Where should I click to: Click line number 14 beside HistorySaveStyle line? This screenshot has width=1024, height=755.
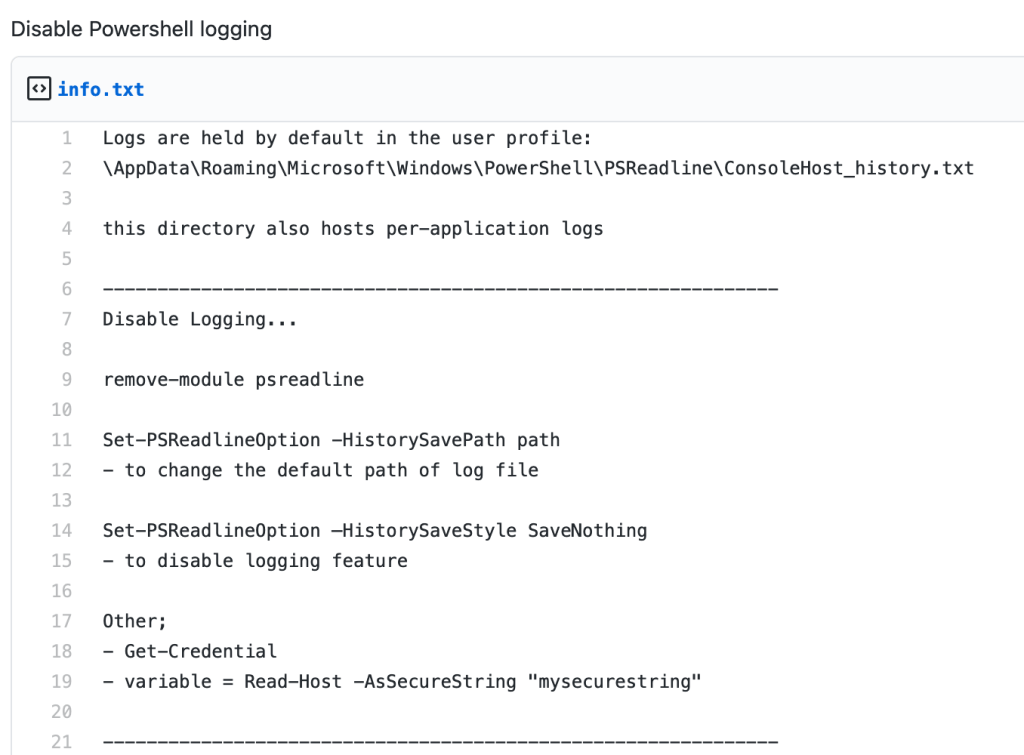[x=62, y=530]
